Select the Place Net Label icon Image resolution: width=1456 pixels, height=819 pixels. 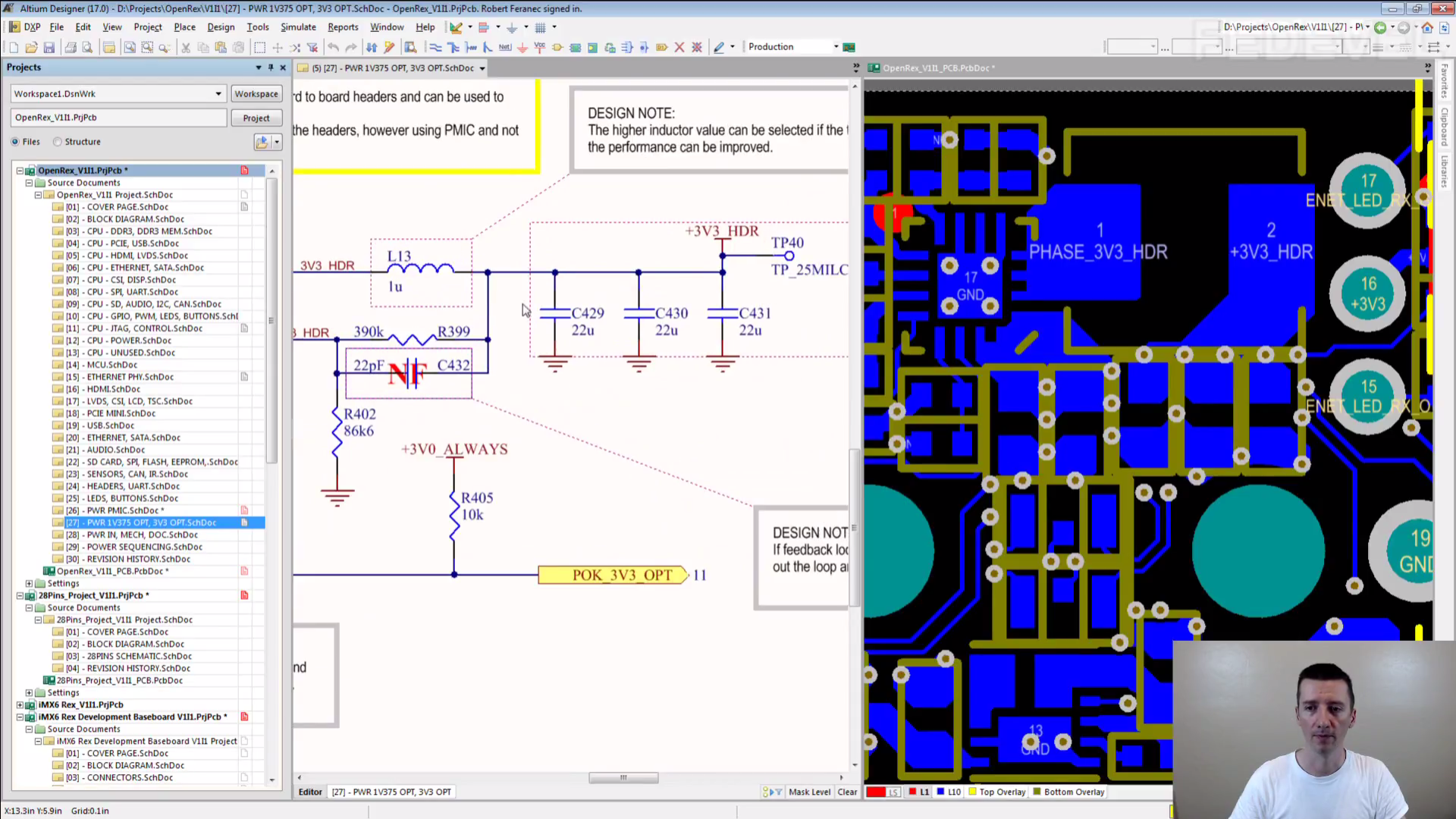pyautogui.click(x=505, y=47)
